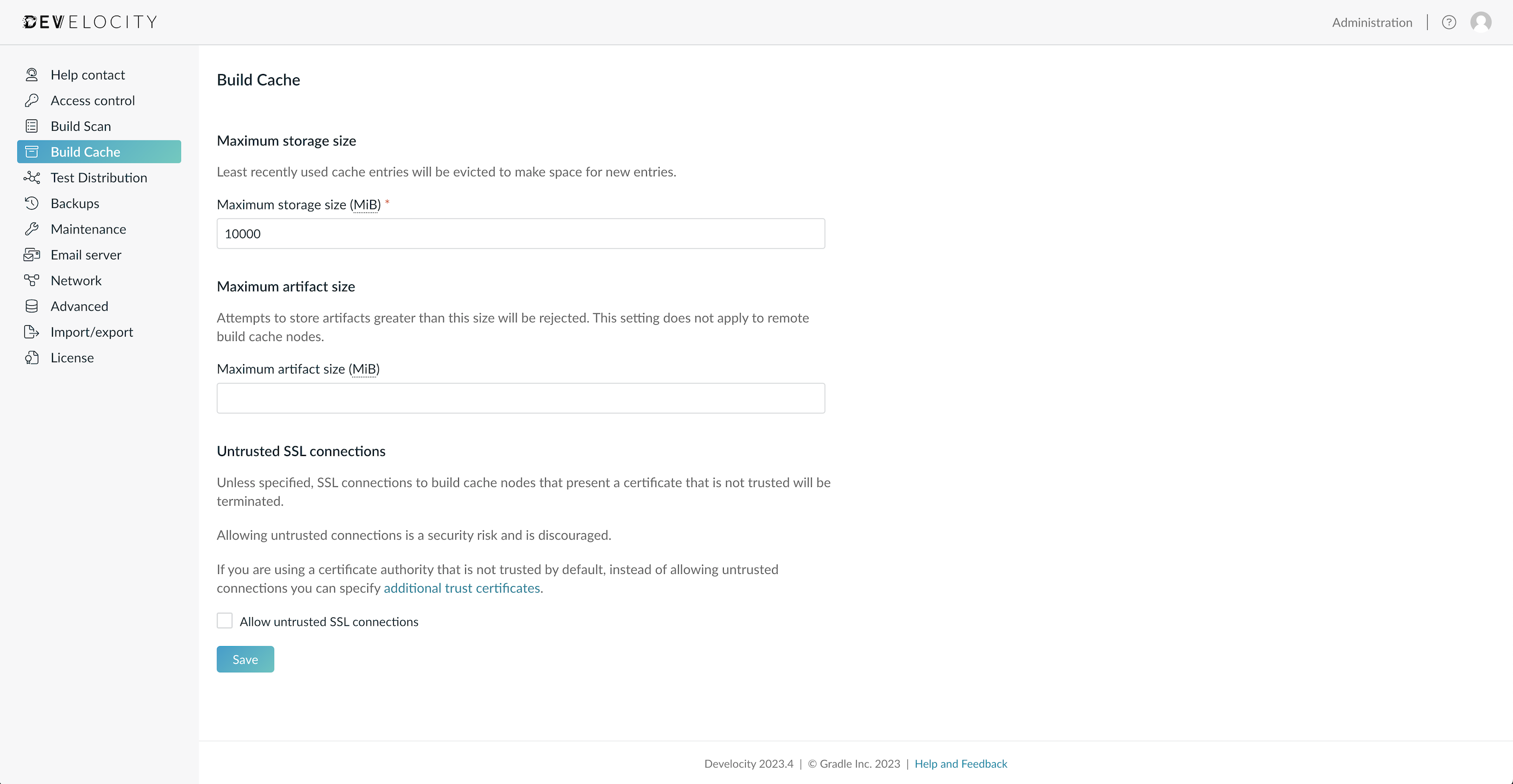Enable Allow untrusted SSL connections
The image size is (1513, 784).
point(224,621)
